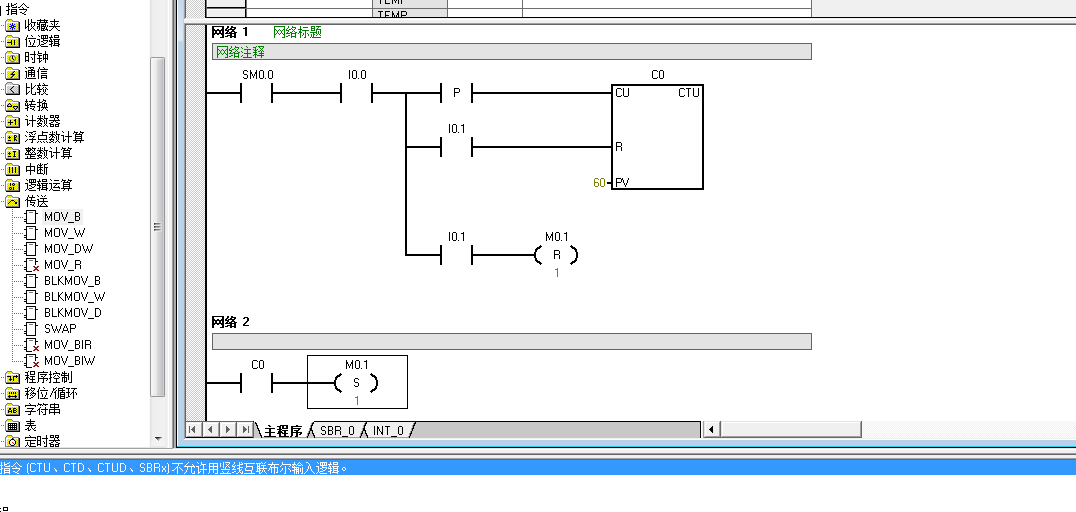The height and width of the screenshot is (512, 1076).
Task: Jump to last tab with navigation arrow
Action: pos(246,430)
